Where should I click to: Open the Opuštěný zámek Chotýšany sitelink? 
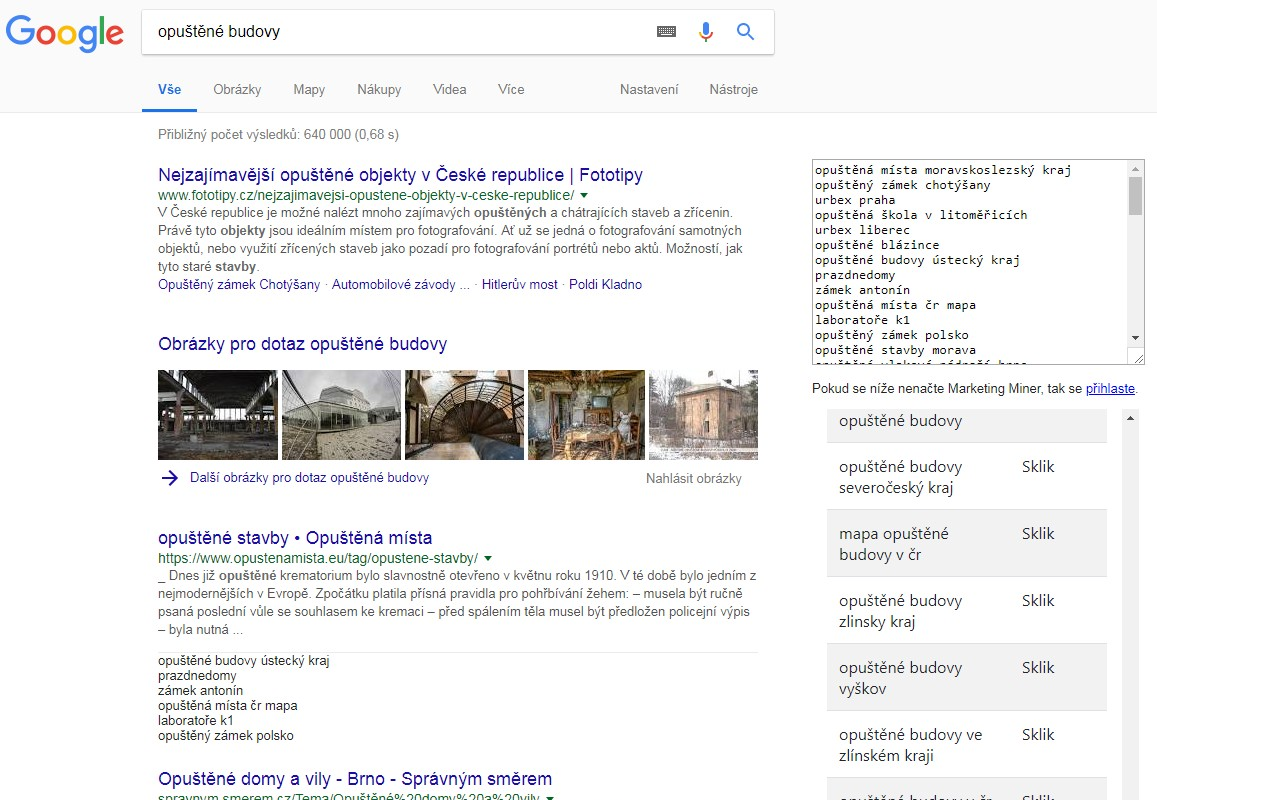[x=237, y=284]
